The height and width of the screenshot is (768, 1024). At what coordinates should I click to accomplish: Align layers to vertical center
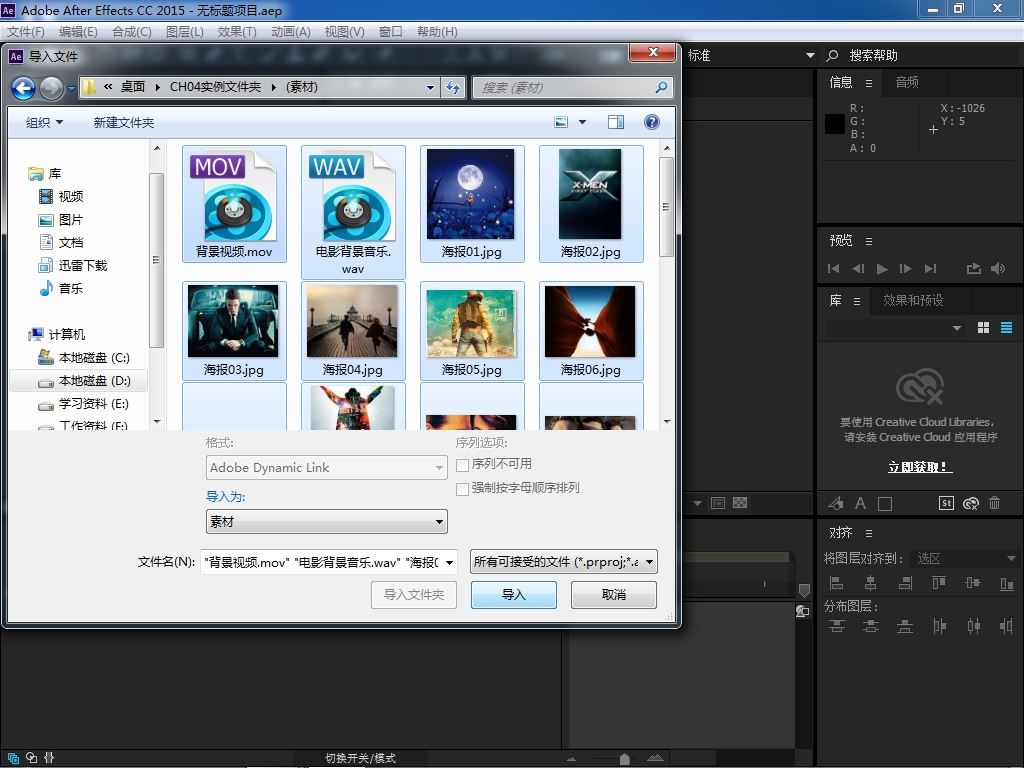tap(973, 583)
